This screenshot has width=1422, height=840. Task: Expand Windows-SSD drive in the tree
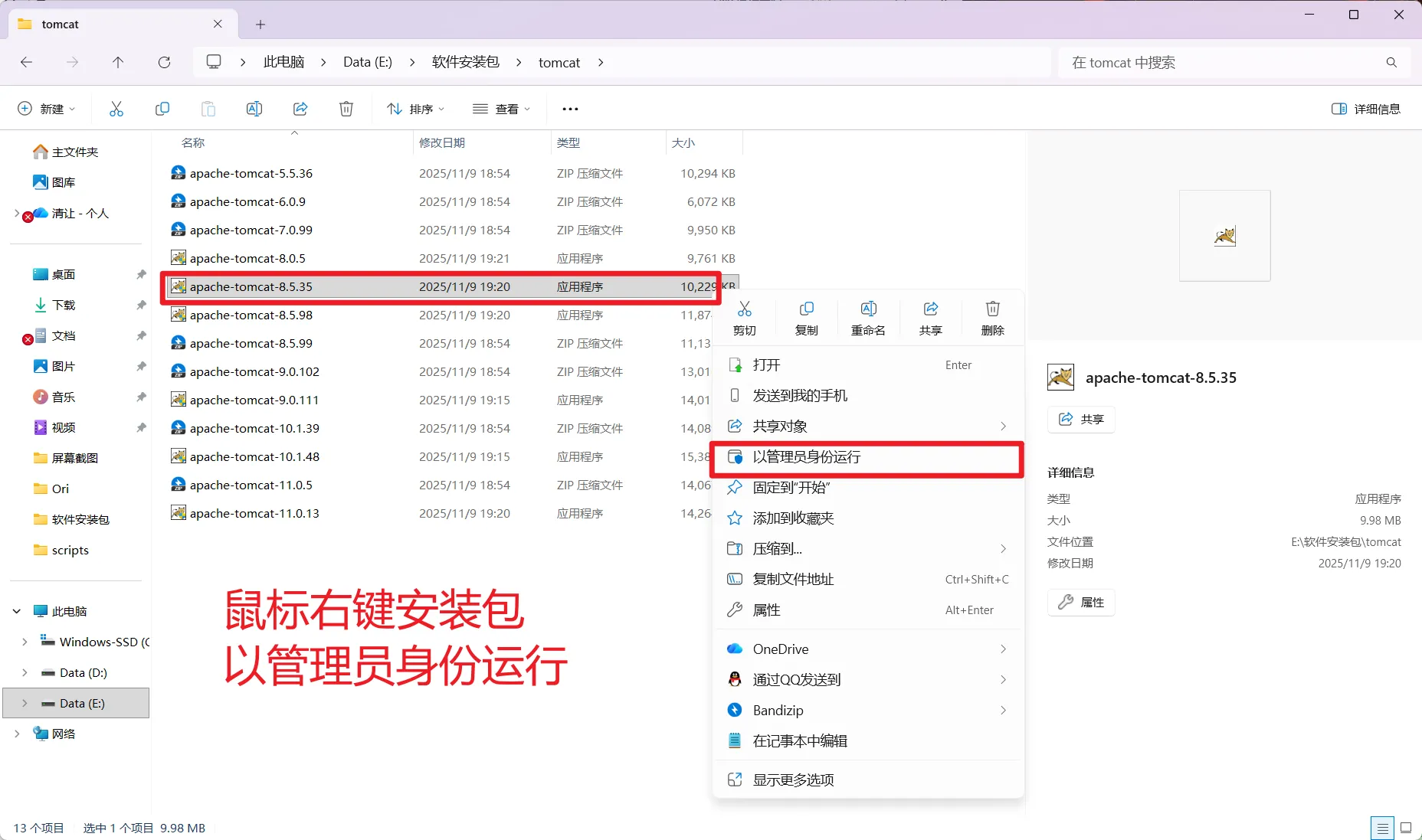coord(25,642)
